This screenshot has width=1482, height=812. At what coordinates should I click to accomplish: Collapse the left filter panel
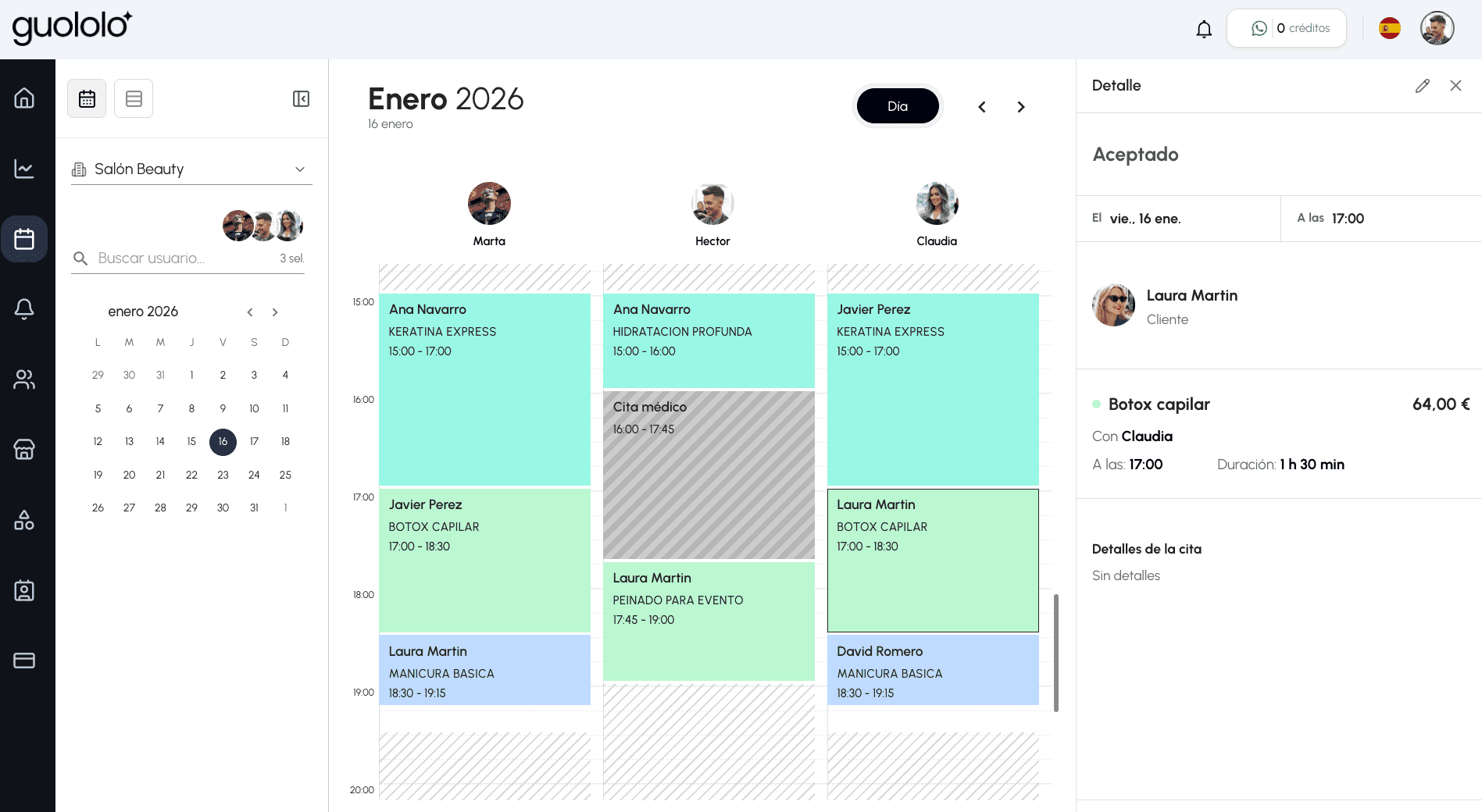click(301, 98)
